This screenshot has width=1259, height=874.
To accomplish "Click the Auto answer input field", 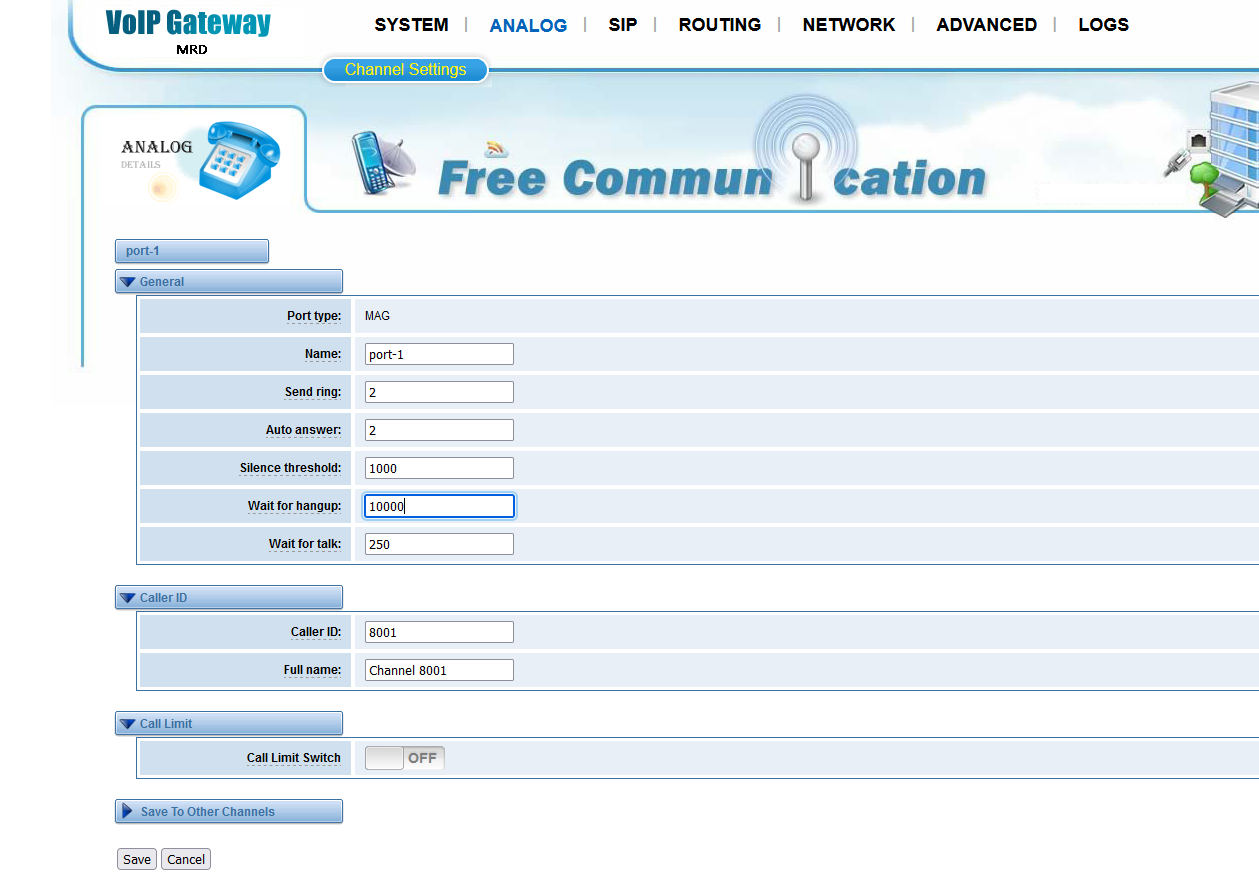I will [439, 430].
